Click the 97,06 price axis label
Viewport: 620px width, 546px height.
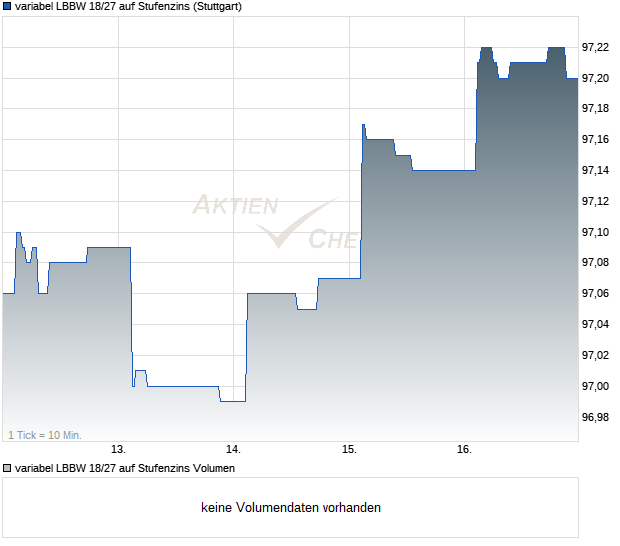[595, 293]
